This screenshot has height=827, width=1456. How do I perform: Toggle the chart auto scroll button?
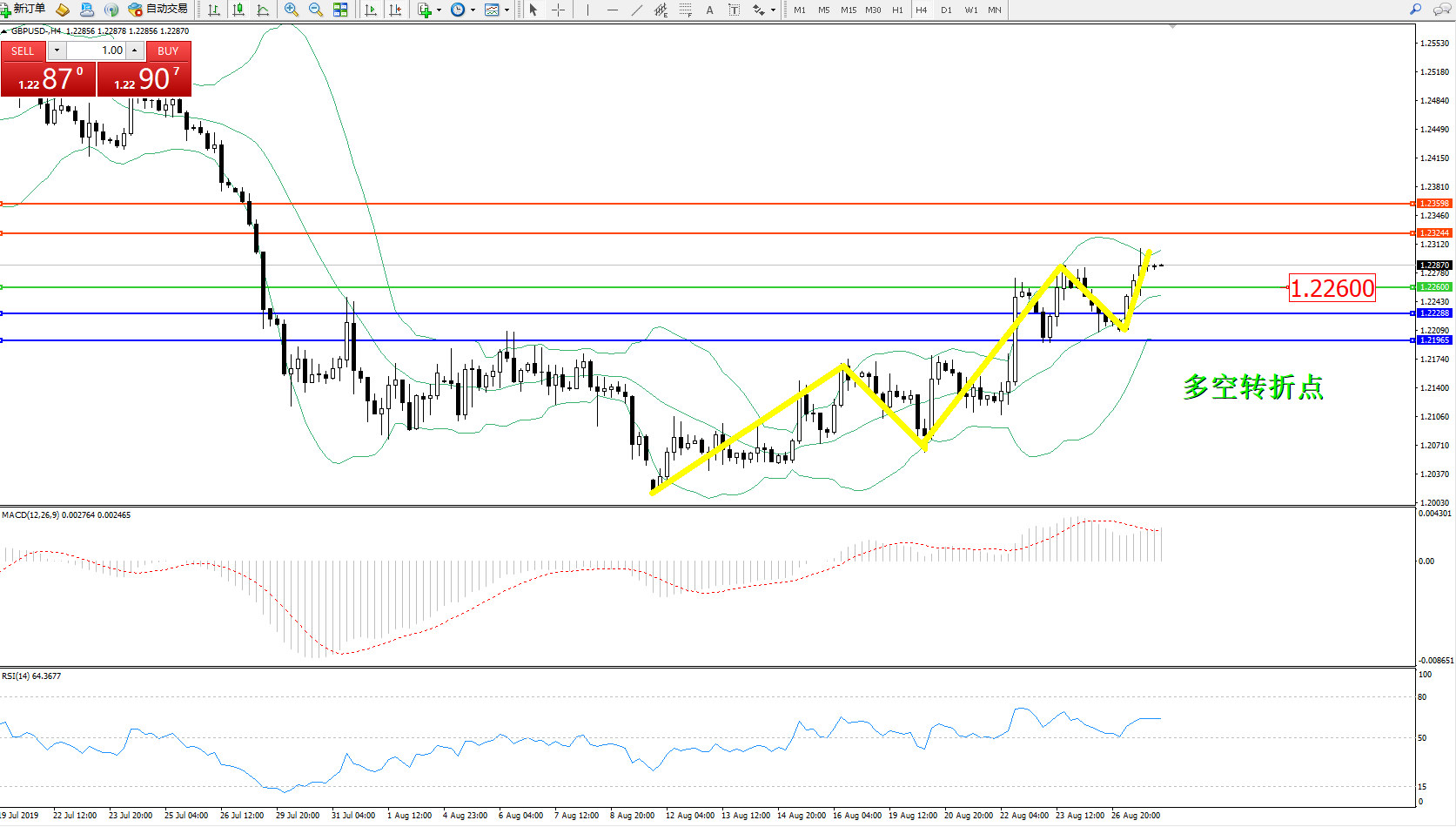(371, 10)
